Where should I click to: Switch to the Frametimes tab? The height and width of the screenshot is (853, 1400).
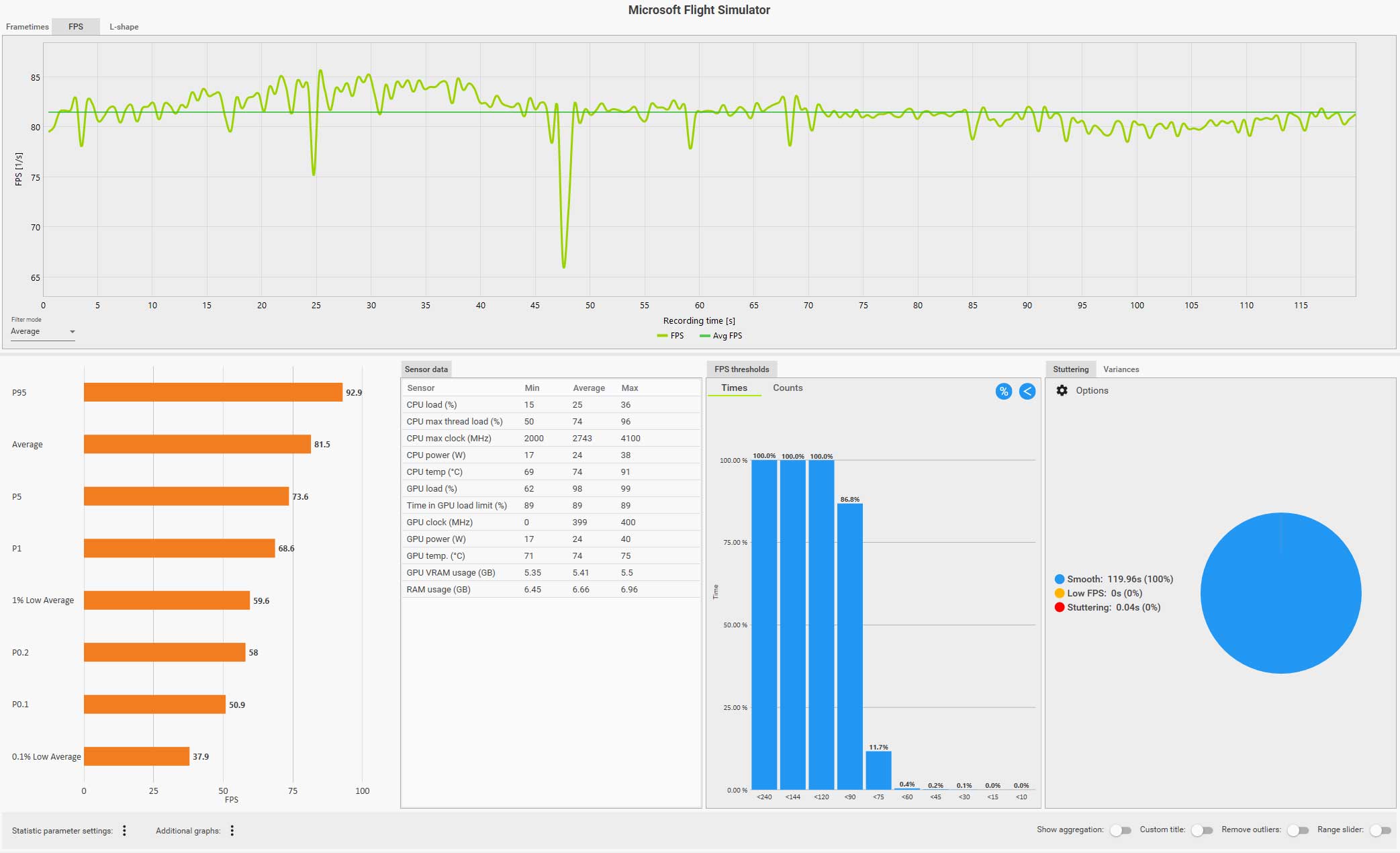coord(28,27)
